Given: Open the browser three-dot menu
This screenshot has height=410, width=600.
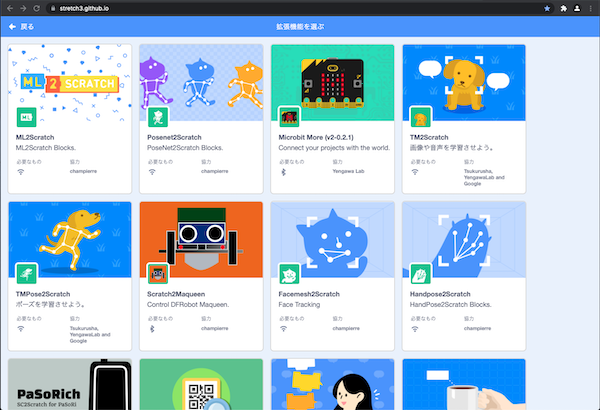Looking at the screenshot, I should 590,8.
